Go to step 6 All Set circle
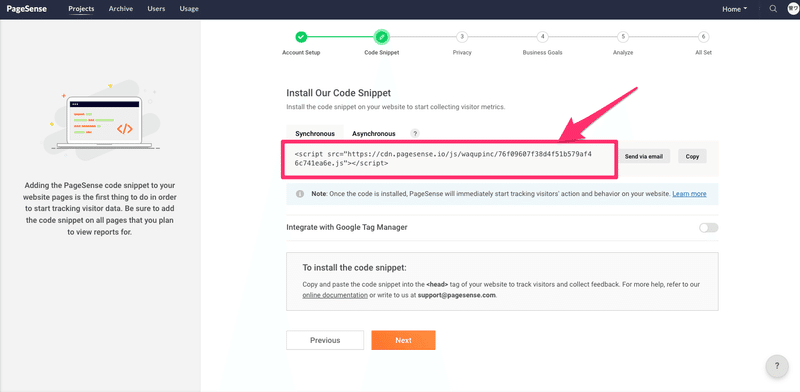 pyautogui.click(x=704, y=37)
